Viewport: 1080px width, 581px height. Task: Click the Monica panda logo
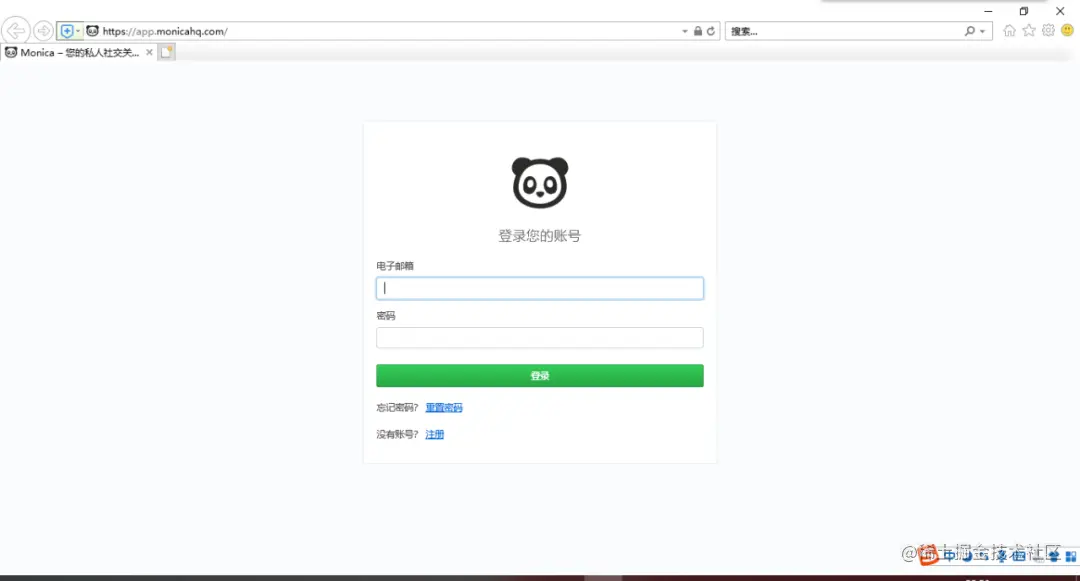point(540,182)
